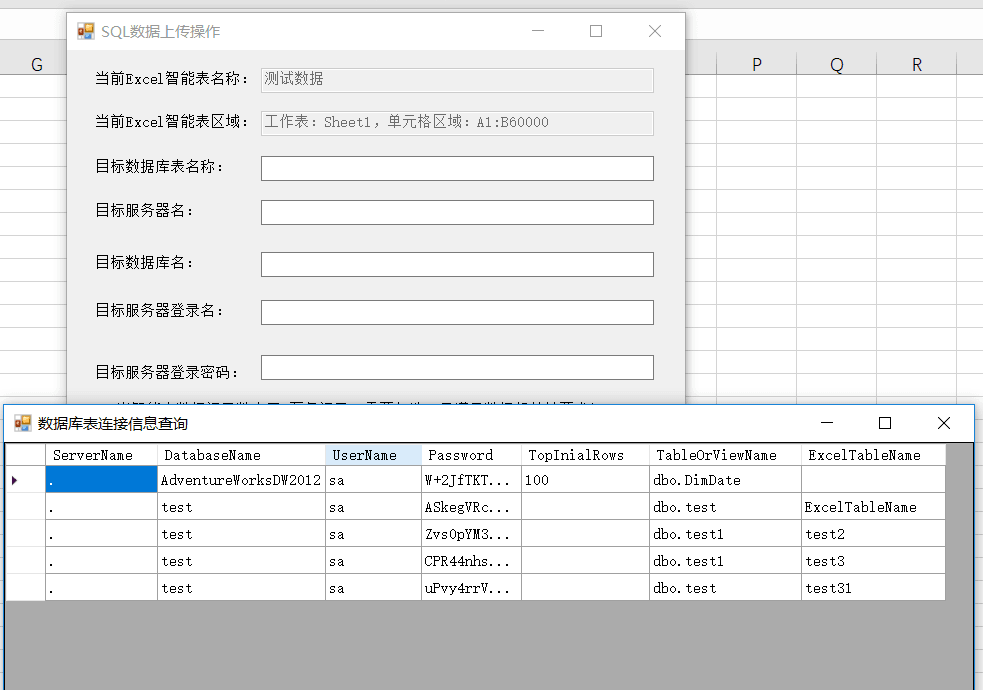Select the uPvy4rrV... password cell

coord(471,588)
